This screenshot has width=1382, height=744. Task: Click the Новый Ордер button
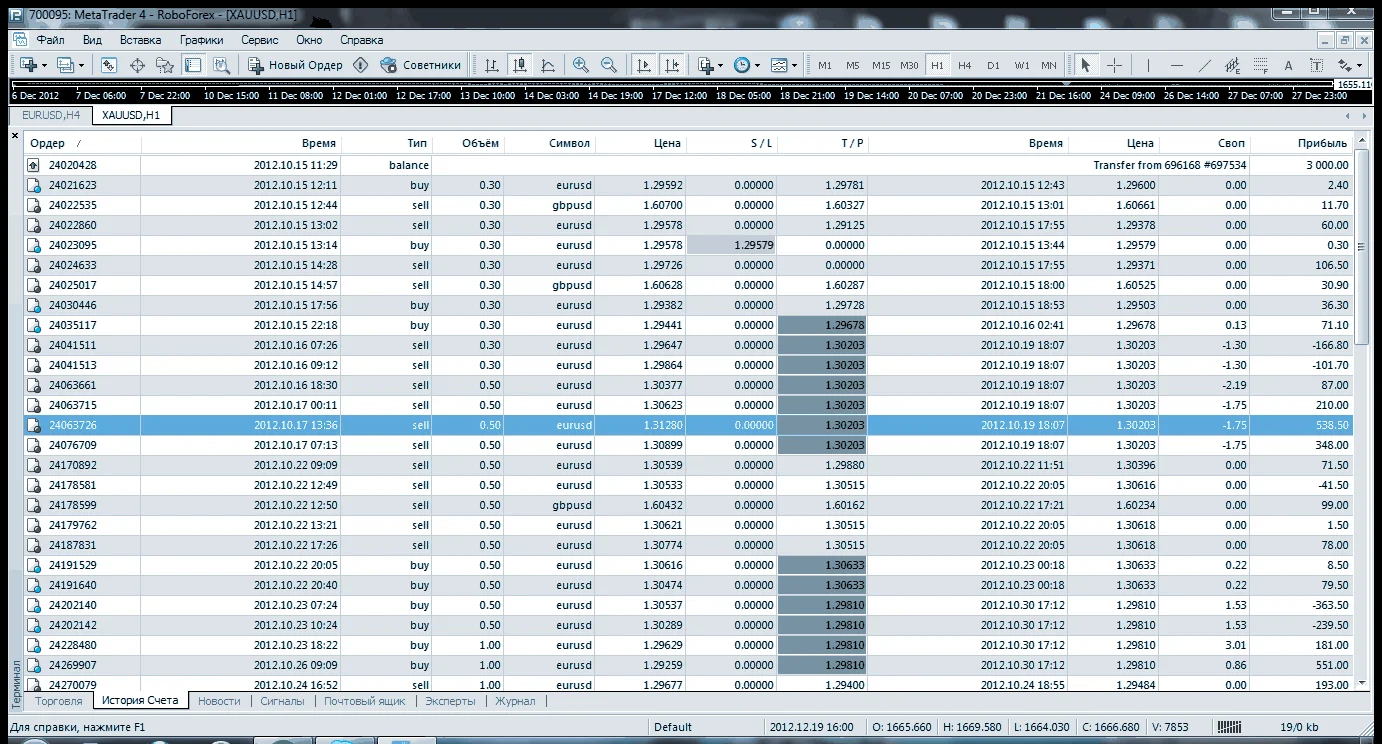(x=295, y=65)
